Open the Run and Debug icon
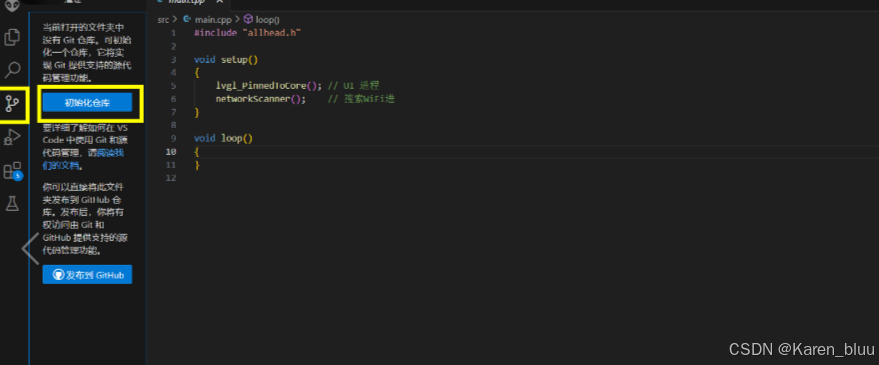Screen dimensions: 879x365 coord(12,137)
